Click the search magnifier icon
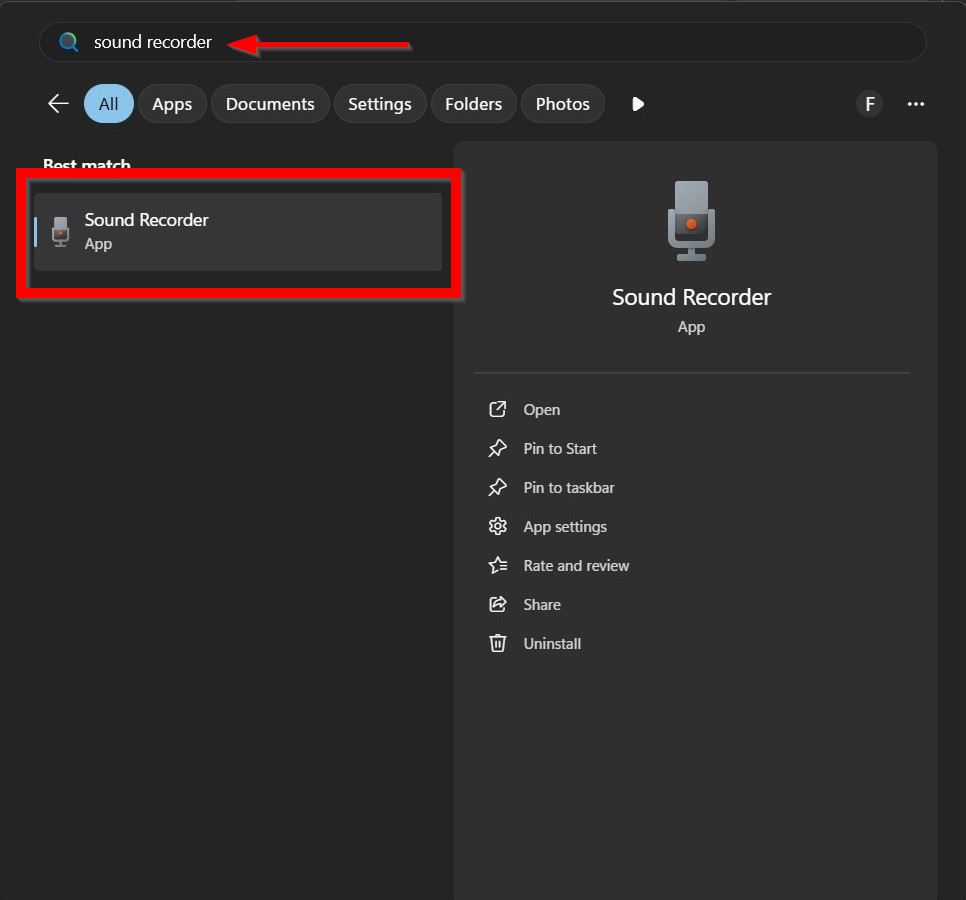This screenshot has height=900, width=966. click(x=68, y=42)
